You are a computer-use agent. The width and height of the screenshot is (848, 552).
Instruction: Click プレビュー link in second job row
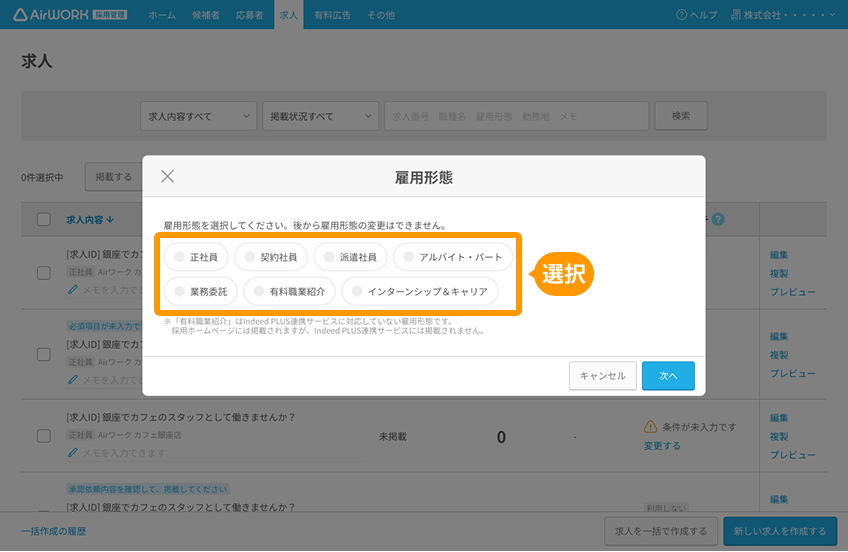click(x=793, y=374)
